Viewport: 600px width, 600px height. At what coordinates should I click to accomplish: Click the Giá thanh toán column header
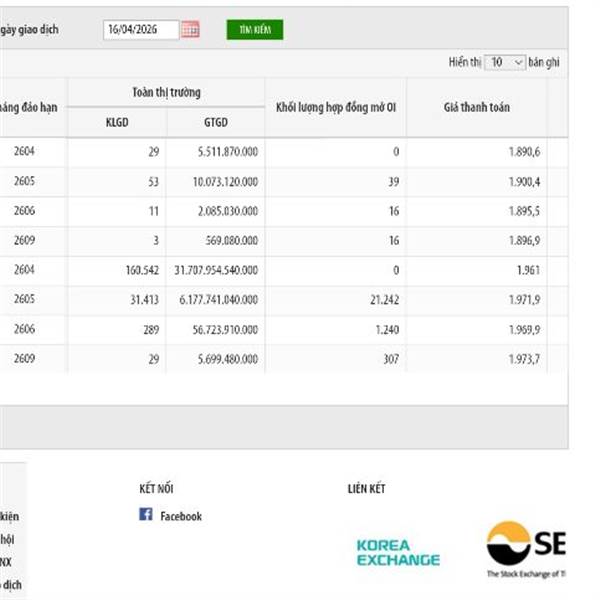click(477, 107)
